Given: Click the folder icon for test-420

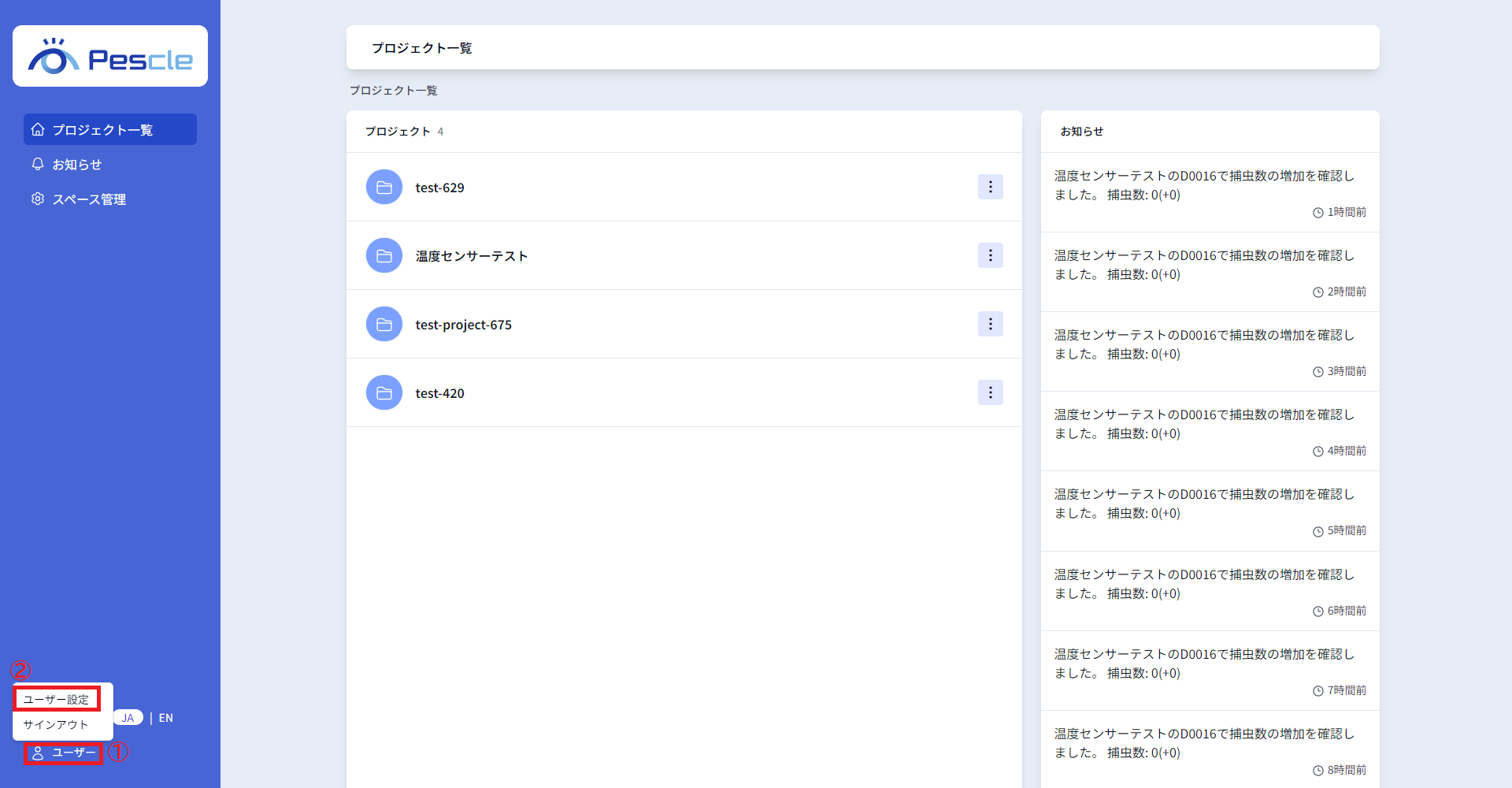Looking at the screenshot, I should tap(384, 393).
